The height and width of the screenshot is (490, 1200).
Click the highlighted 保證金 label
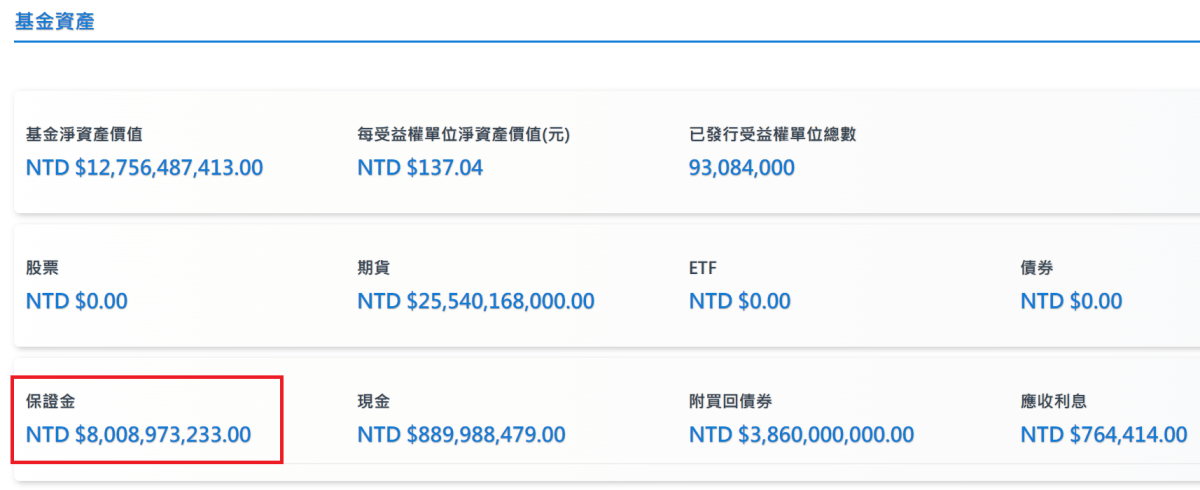coord(50,402)
